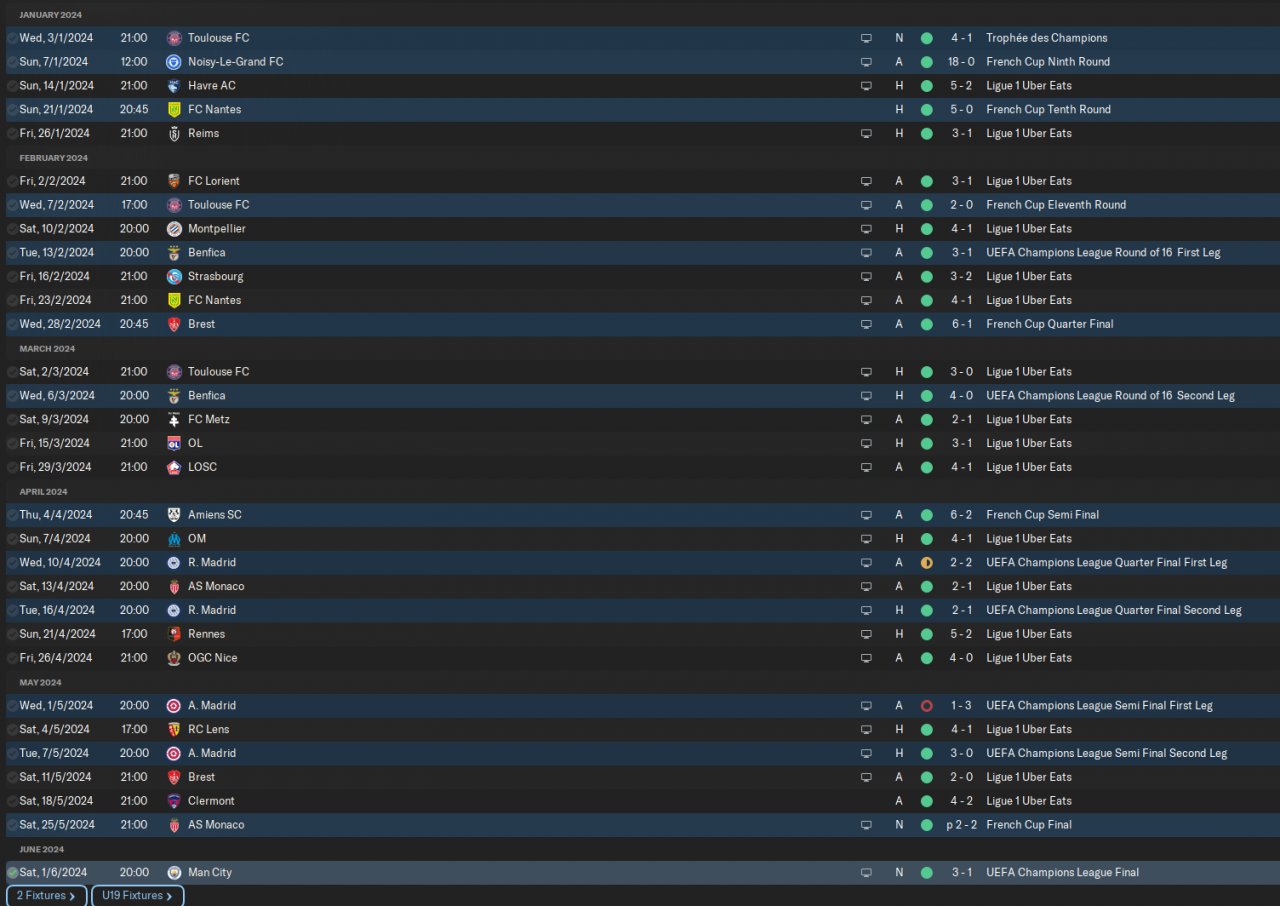1280x906 pixels.
Task: Click the 12:00 kick-off time
Action: coord(134,62)
